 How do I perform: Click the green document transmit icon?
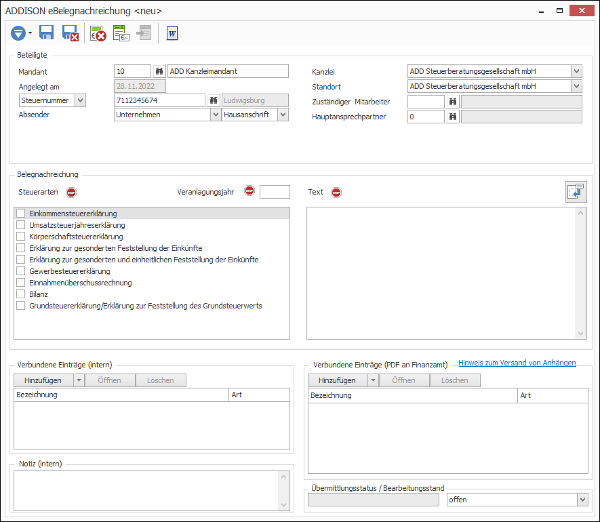(121, 33)
